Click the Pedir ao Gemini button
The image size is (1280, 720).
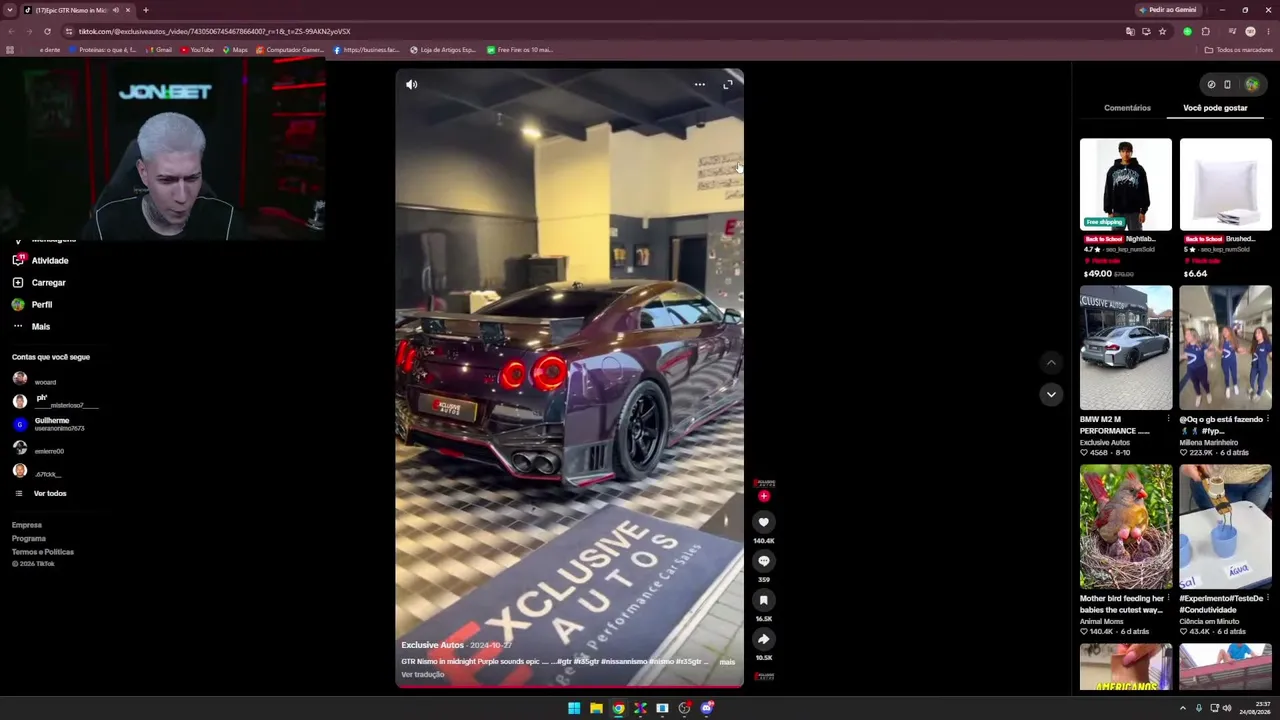(x=1168, y=10)
